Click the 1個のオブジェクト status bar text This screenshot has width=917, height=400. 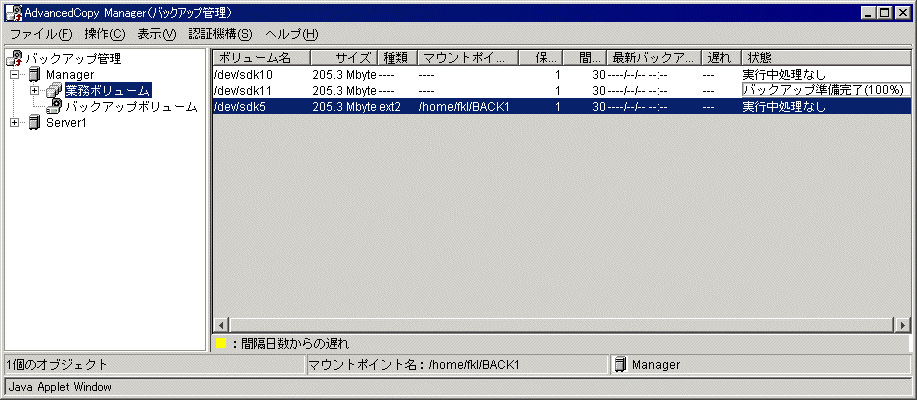(57, 365)
